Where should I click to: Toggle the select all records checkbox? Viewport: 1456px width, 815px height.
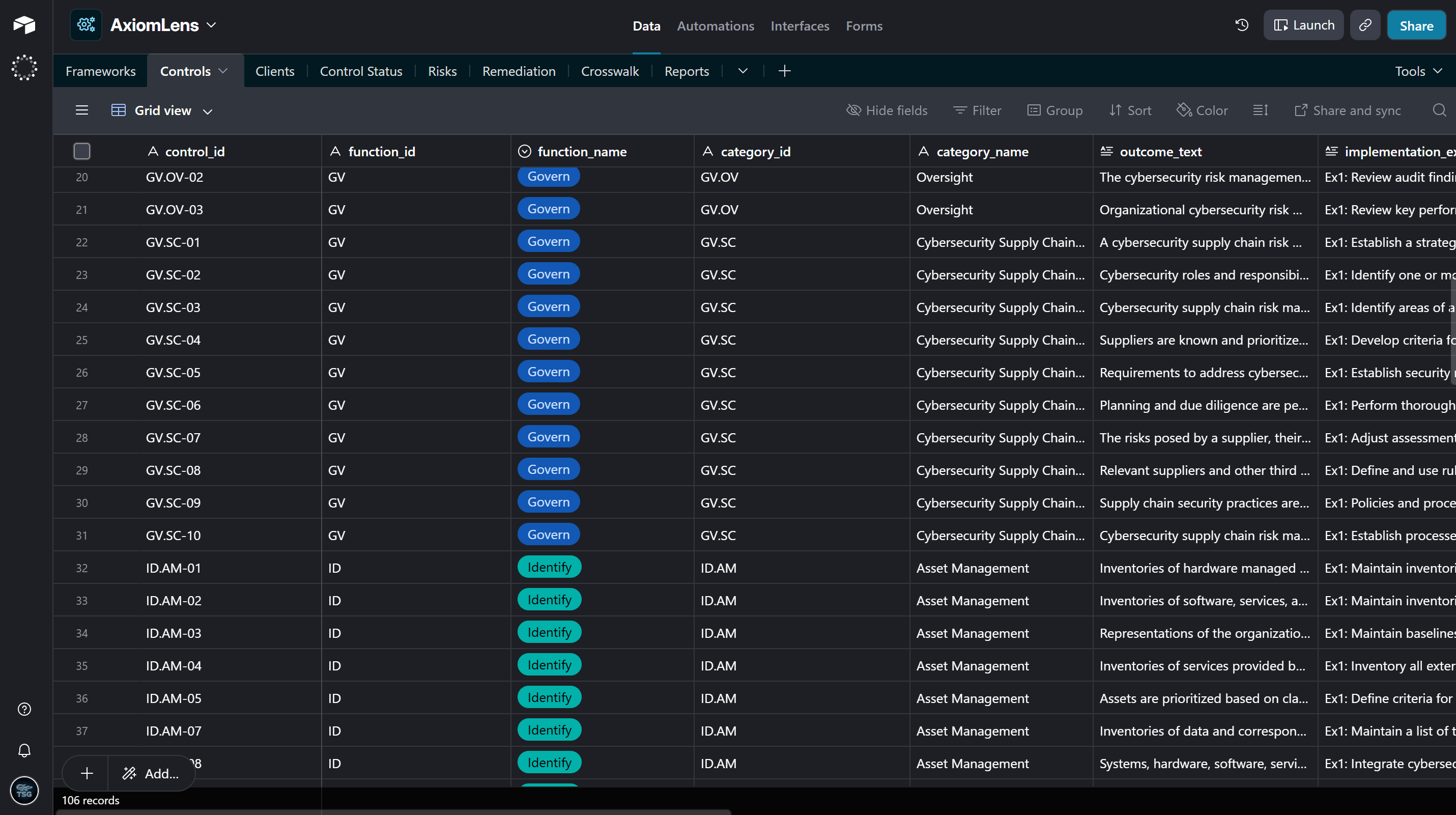82,152
